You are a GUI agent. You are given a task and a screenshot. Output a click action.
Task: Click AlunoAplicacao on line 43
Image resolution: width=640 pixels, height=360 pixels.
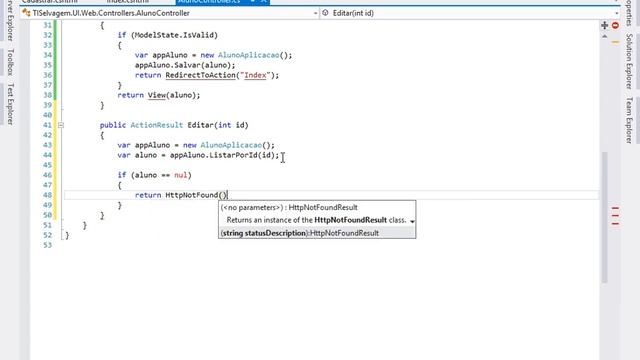pos(231,145)
